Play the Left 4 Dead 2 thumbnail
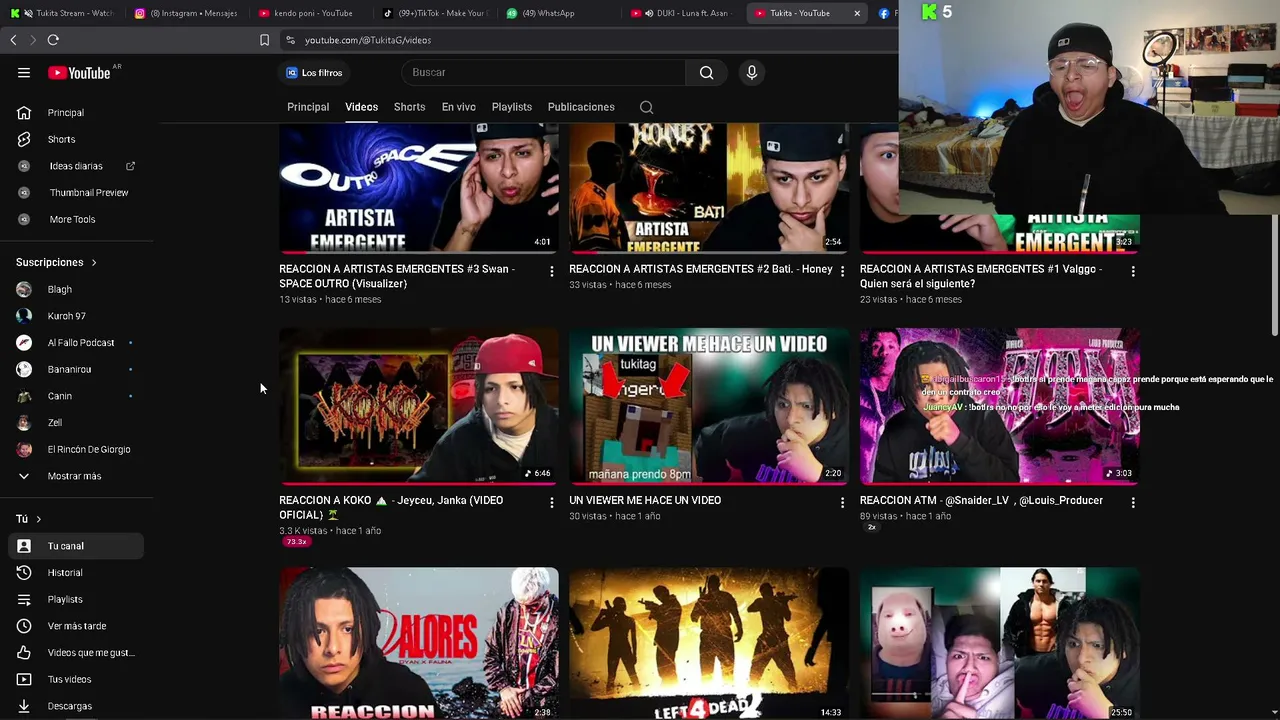 coord(709,643)
